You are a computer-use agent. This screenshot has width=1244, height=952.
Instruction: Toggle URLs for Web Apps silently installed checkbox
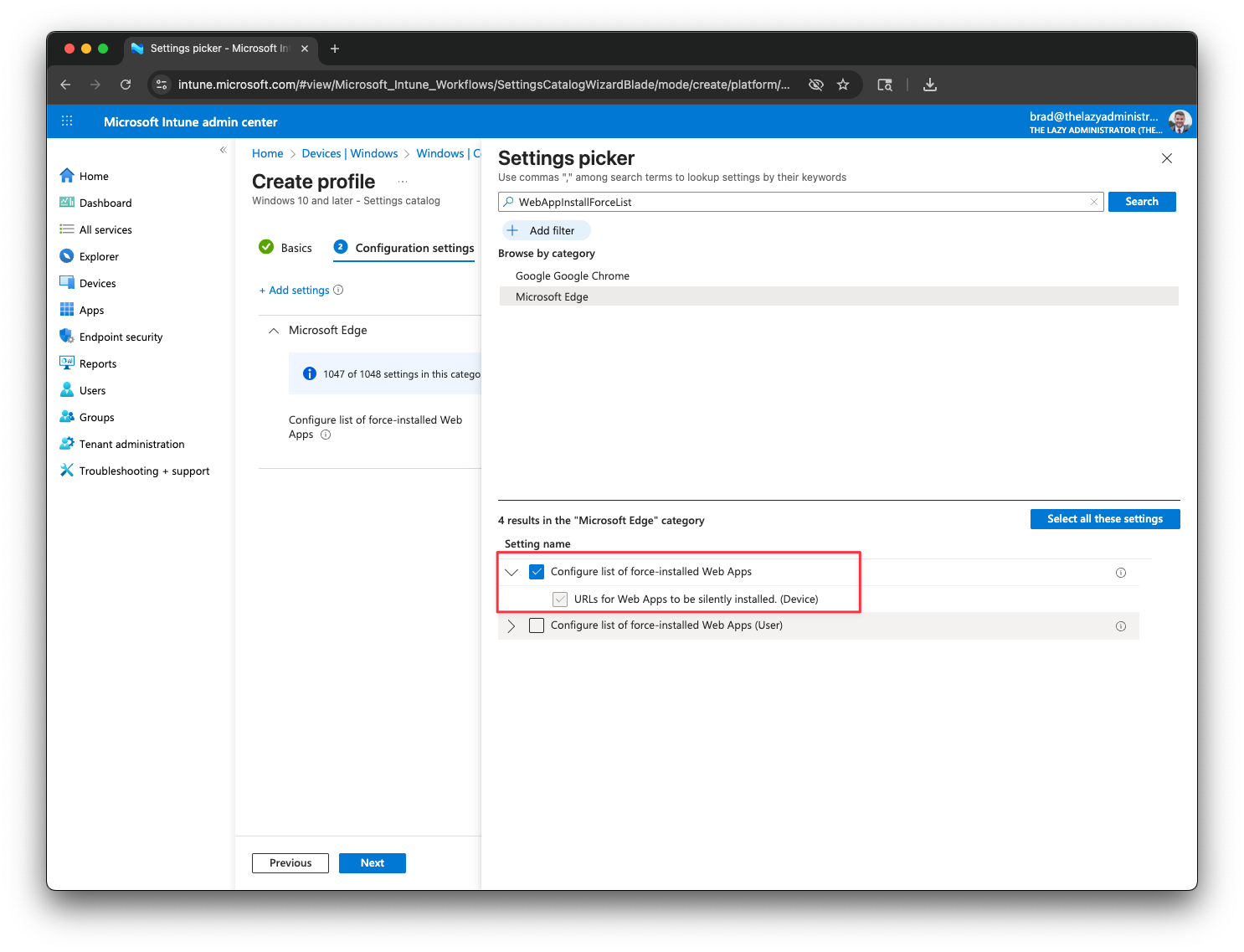pyautogui.click(x=560, y=600)
